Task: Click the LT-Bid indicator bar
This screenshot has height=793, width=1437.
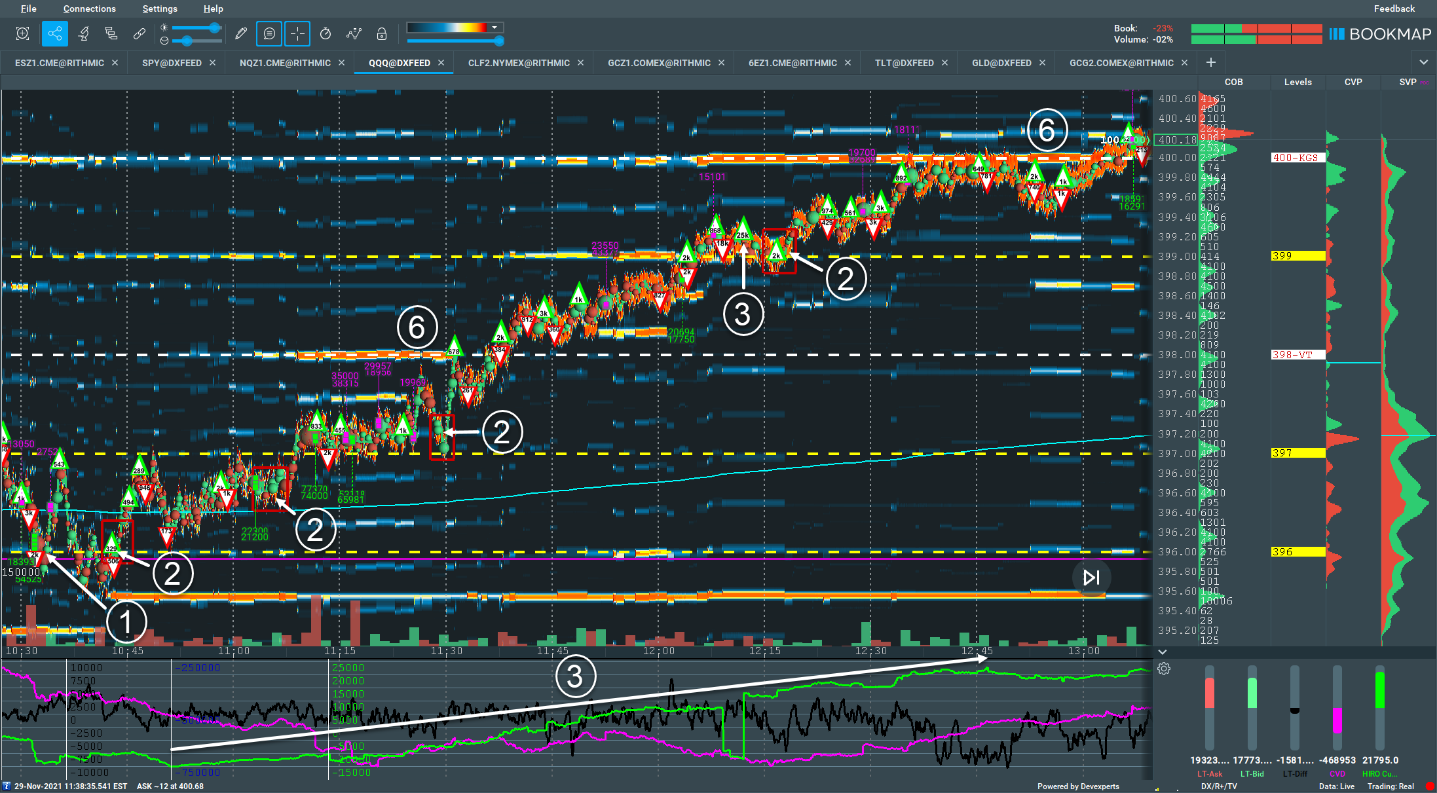Action: 1252,708
